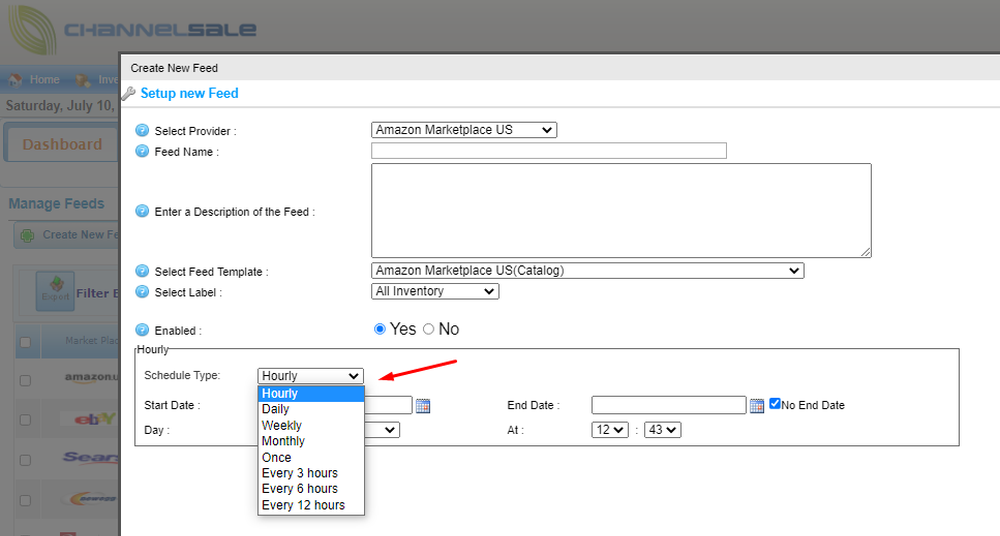Select the Yes radio button for Enabled
Viewport: 1000px width, 536px height.
click(379, 329)
